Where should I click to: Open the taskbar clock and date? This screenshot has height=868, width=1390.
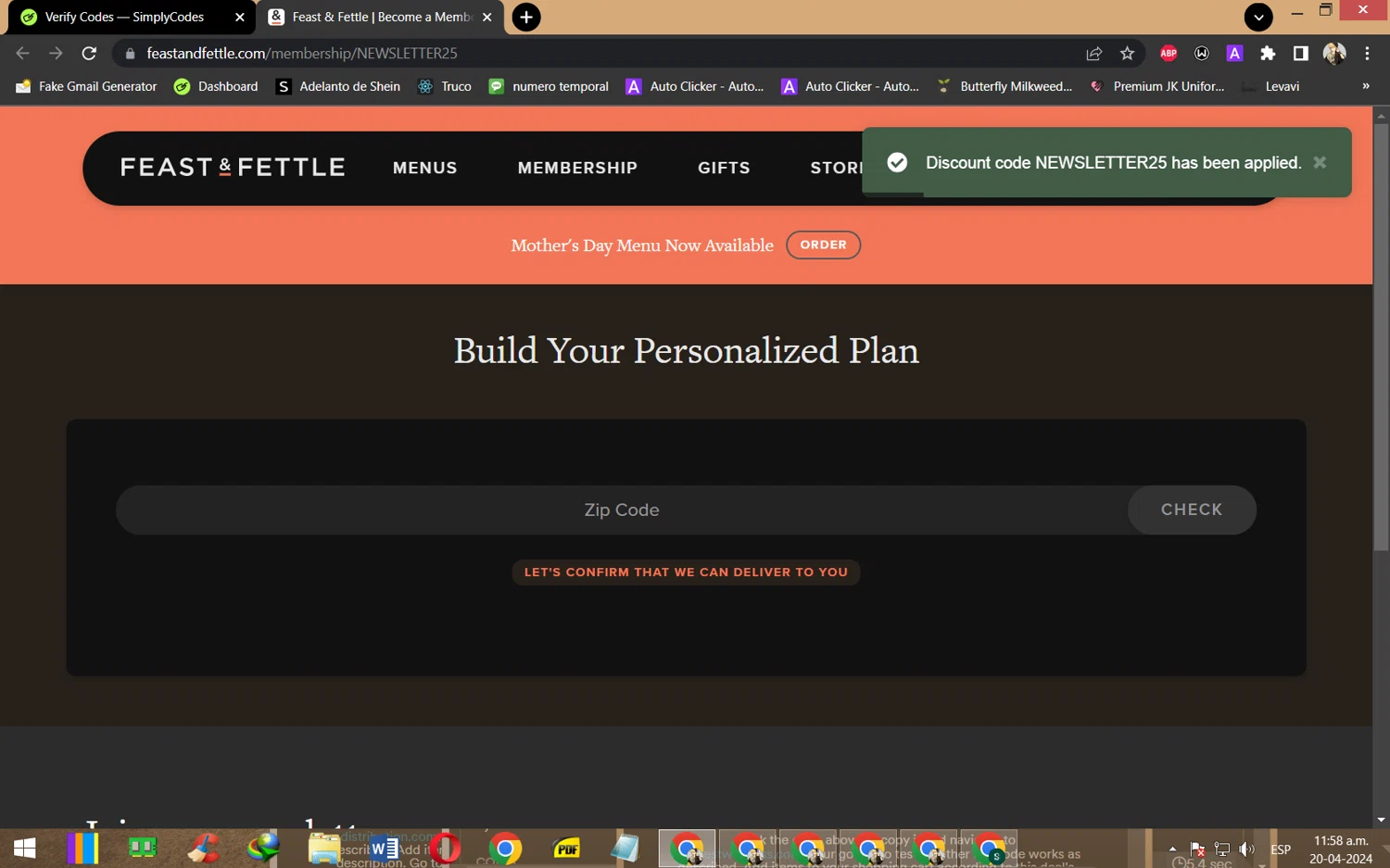tap(1341, 849)
